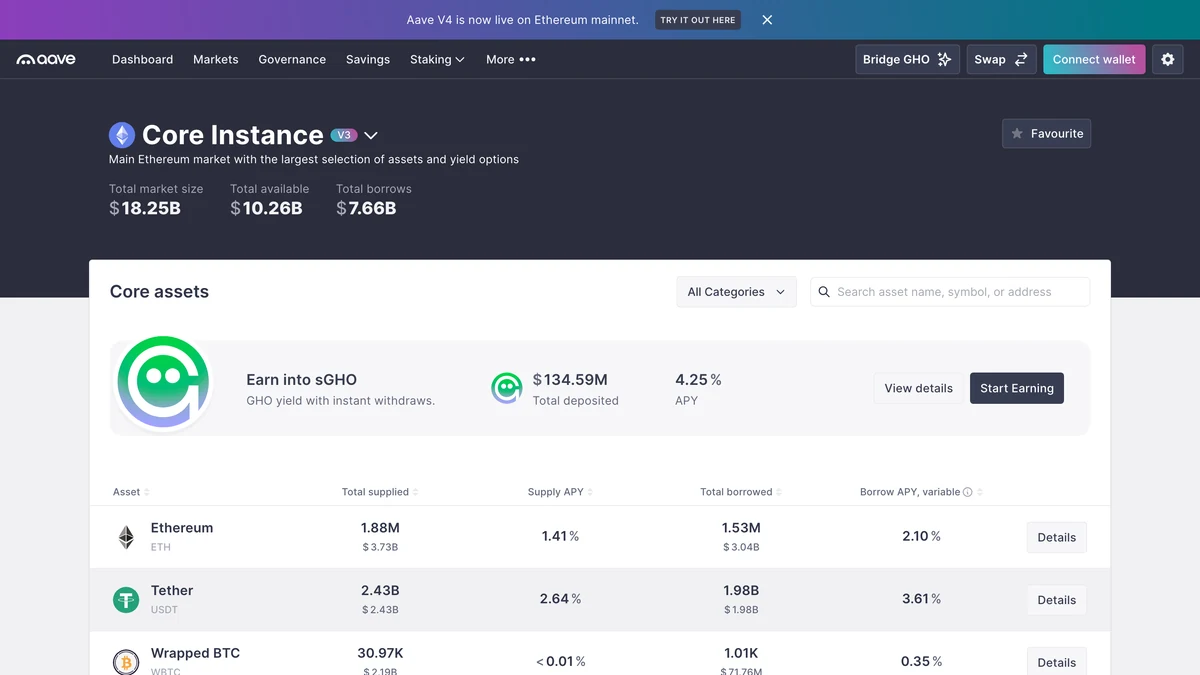This screenshot has height=675, width=1200.
Task: Navigate to Savings
Action: [x=368, y=60]
